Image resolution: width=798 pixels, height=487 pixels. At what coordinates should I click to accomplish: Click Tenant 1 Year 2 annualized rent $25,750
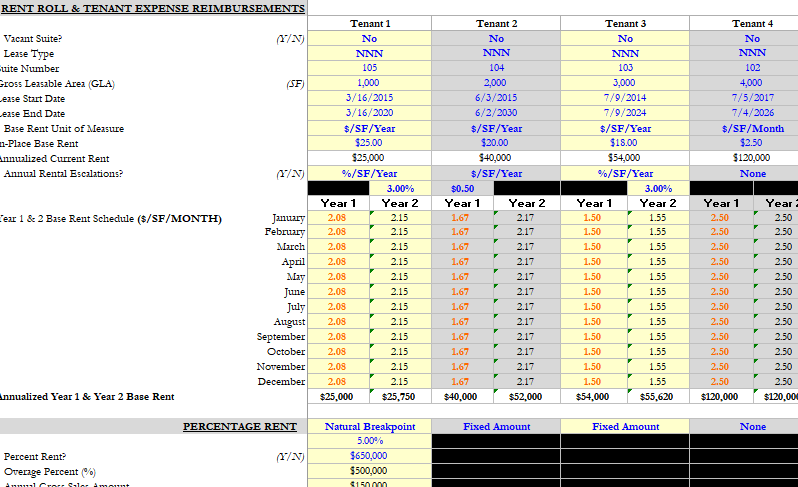click(x=400, y=397)
